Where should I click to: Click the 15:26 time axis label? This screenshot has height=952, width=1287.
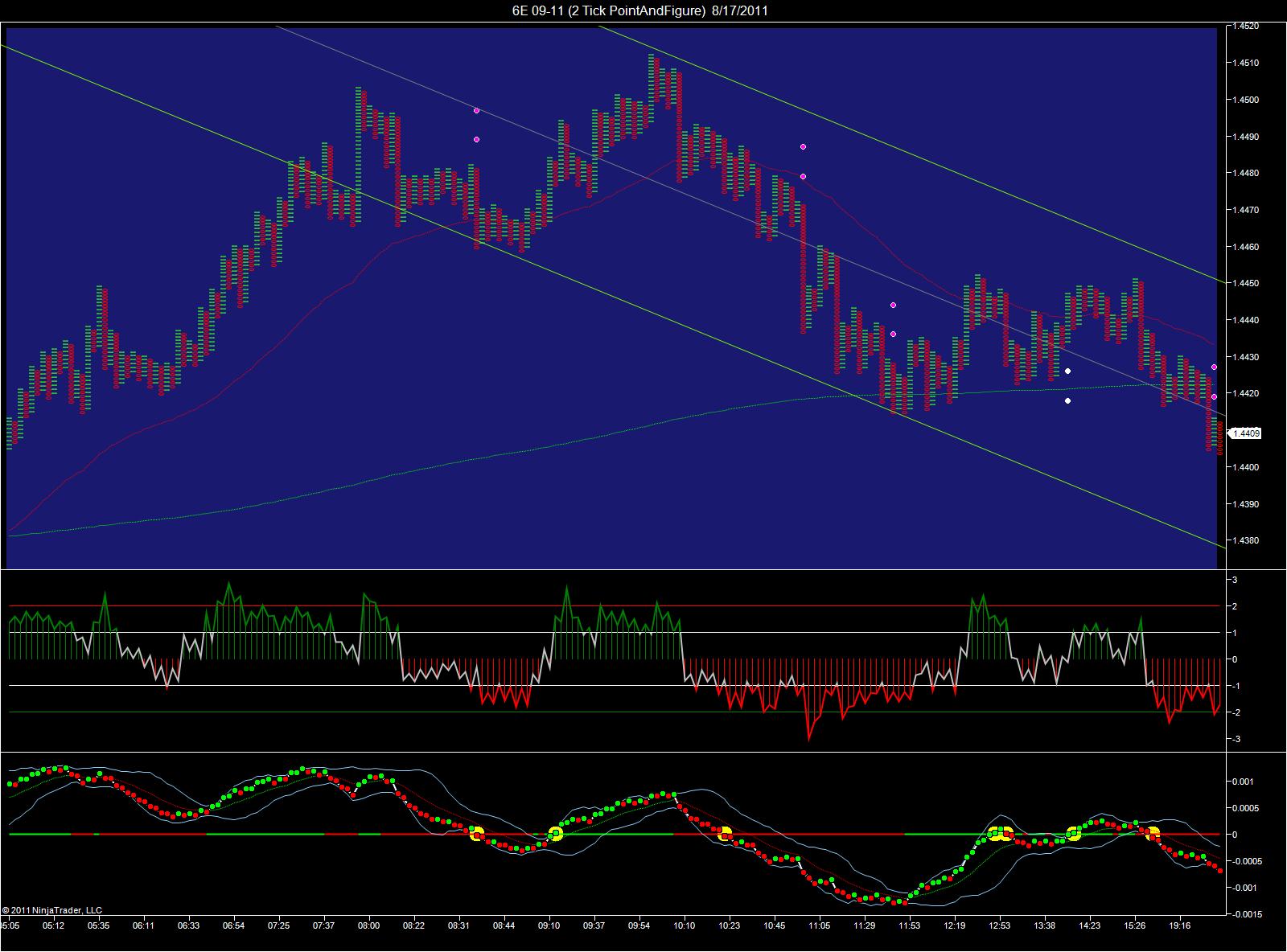coord(1134,925)
